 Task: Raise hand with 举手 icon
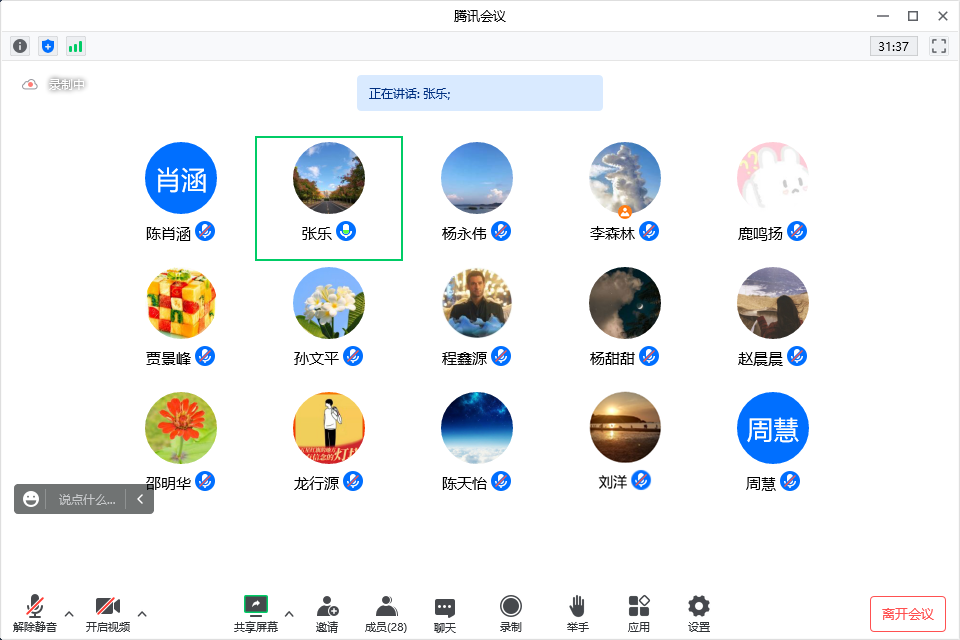click(x=577, y=613)
